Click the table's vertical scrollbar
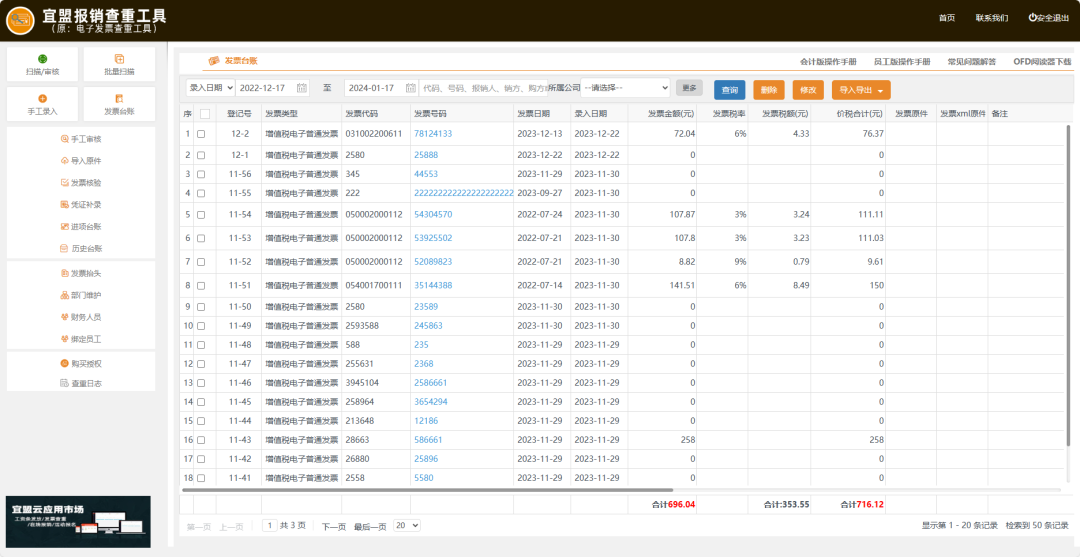Image resolution: width=1080 pixels, height=557 pixels. pos(1069,286)
